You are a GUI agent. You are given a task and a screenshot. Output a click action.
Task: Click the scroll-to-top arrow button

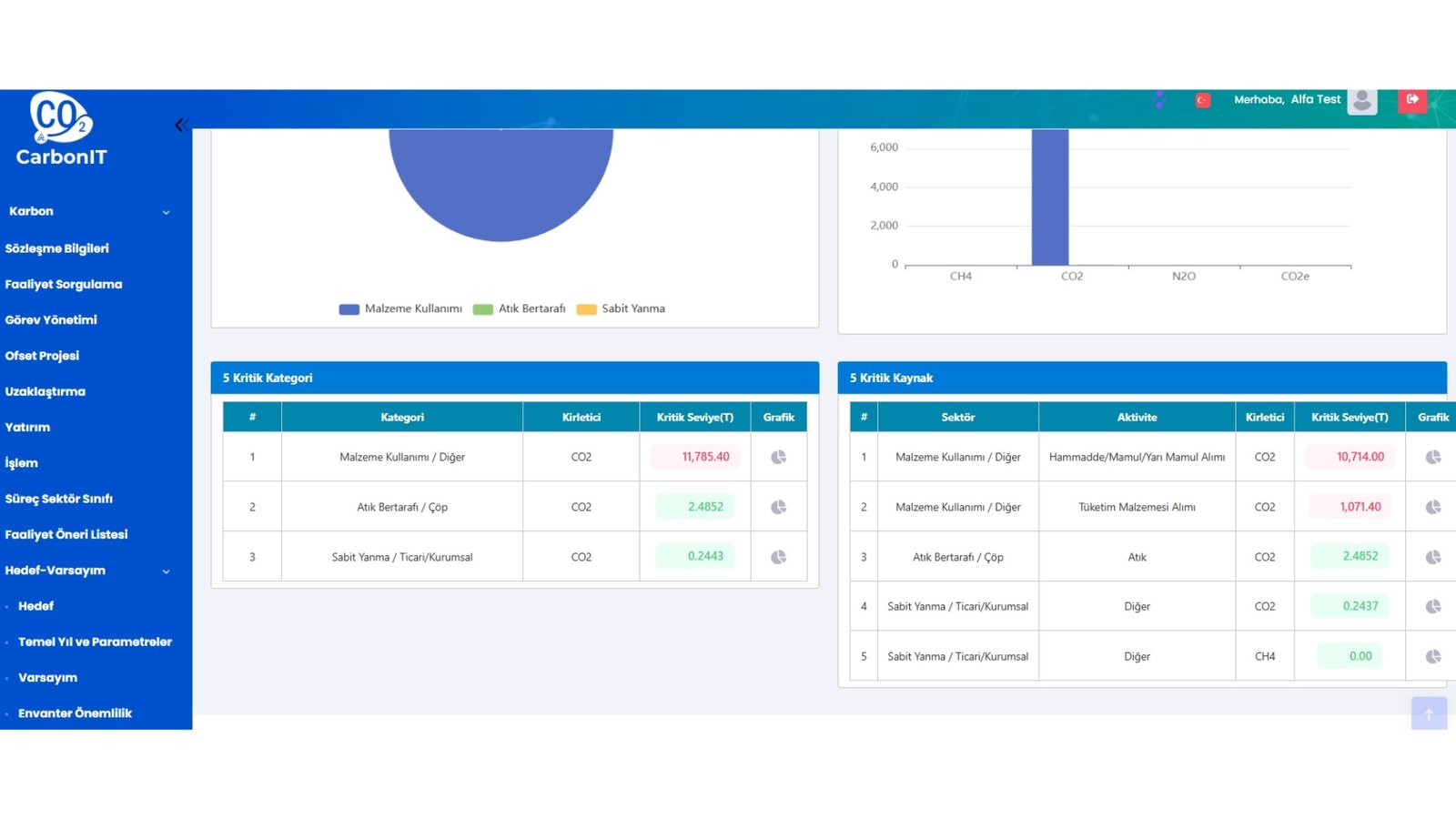tap(1428, 713)
